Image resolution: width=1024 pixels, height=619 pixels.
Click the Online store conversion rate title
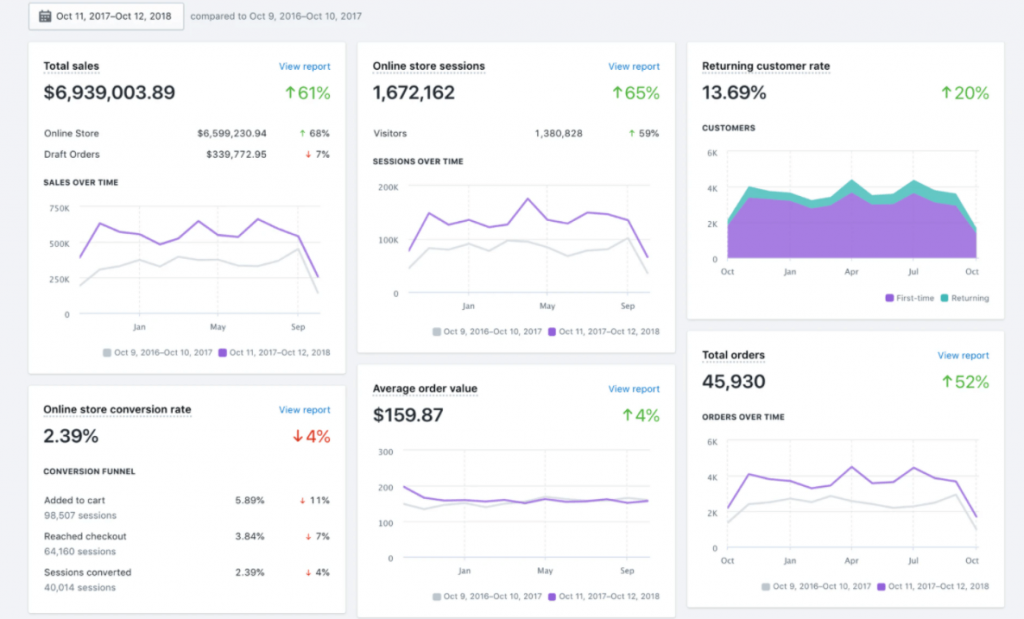(x=117, y=410)
